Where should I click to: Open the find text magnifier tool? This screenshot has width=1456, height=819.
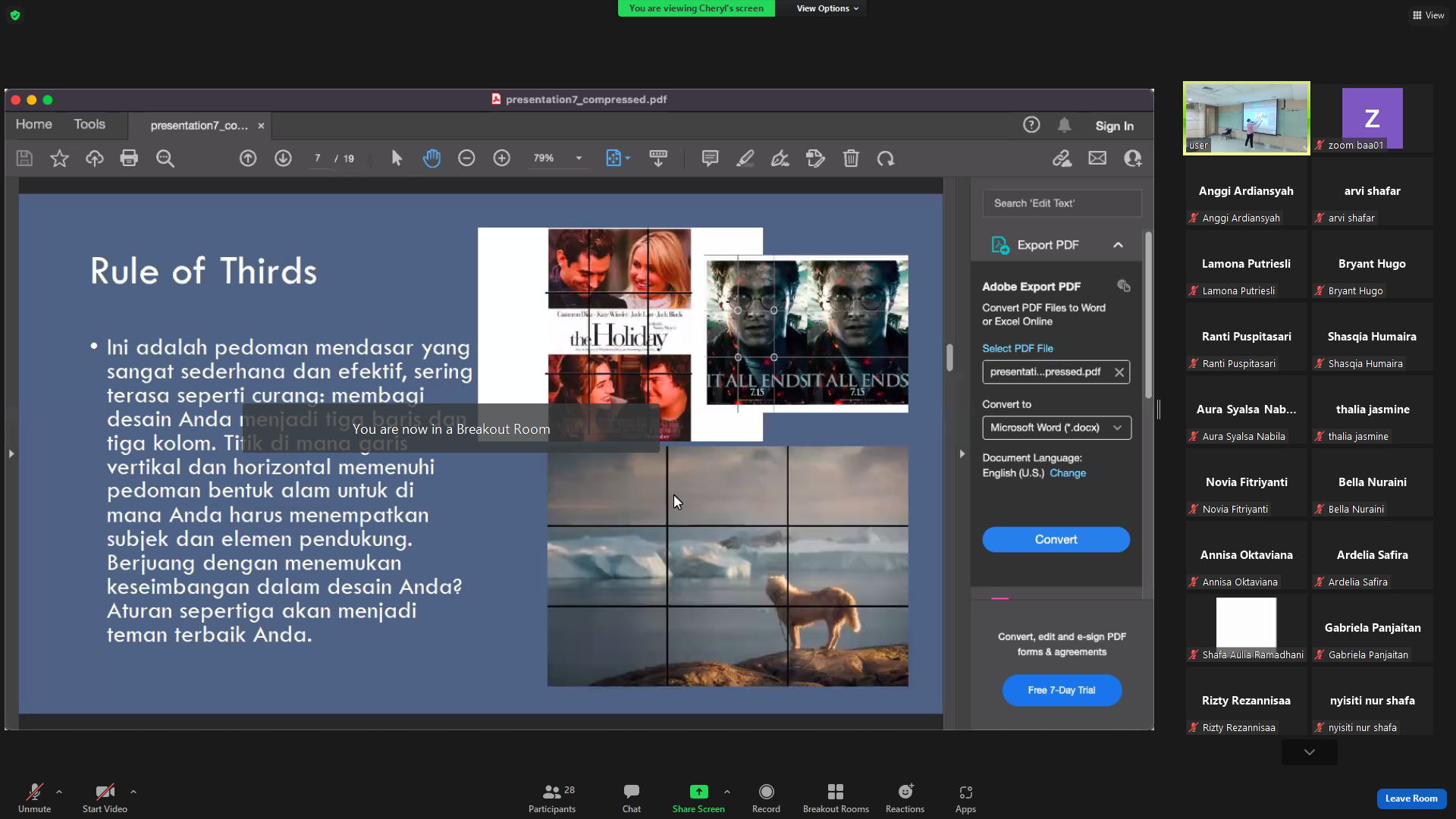[x=165, y=158]
